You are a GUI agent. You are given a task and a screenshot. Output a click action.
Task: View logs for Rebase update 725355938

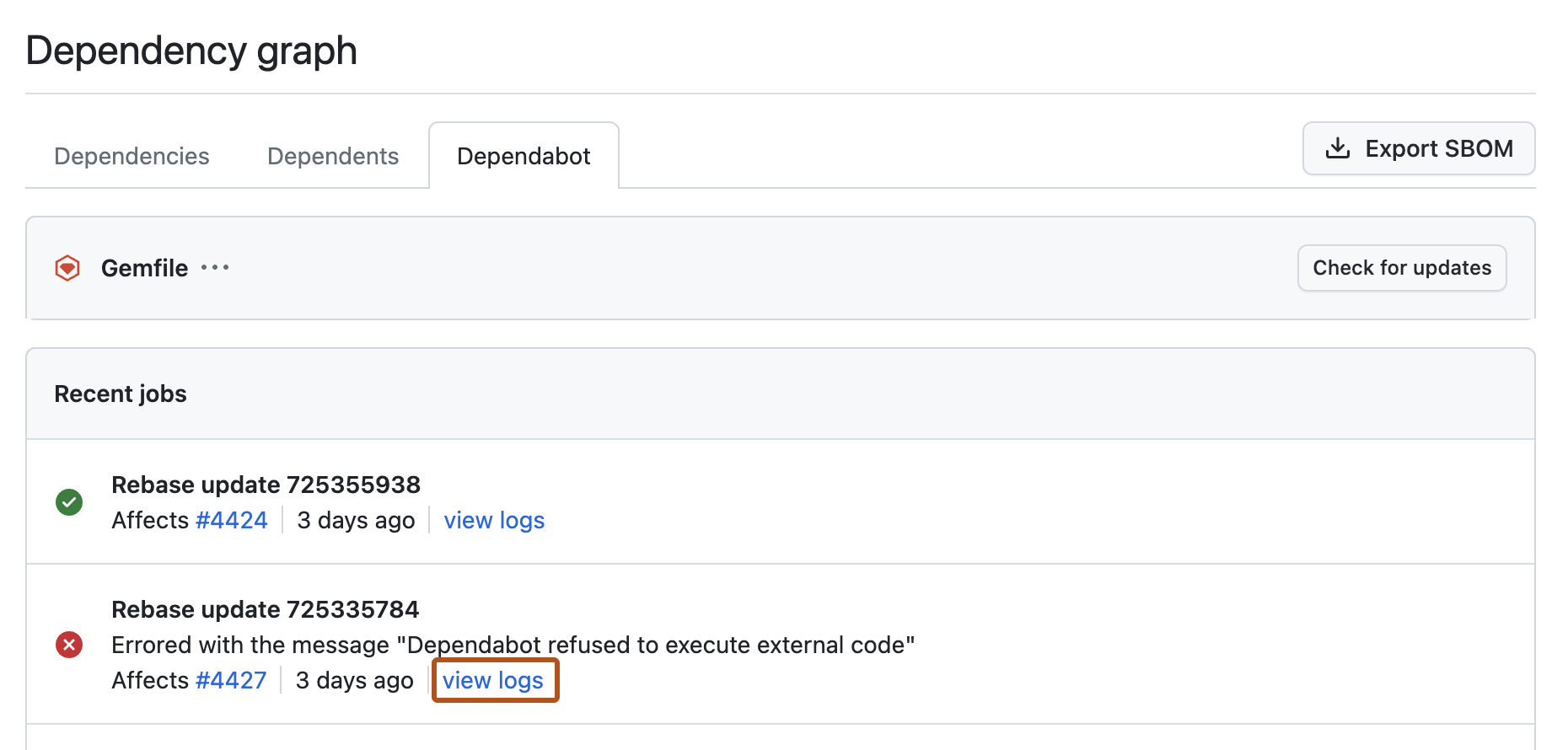coord(494,520)
